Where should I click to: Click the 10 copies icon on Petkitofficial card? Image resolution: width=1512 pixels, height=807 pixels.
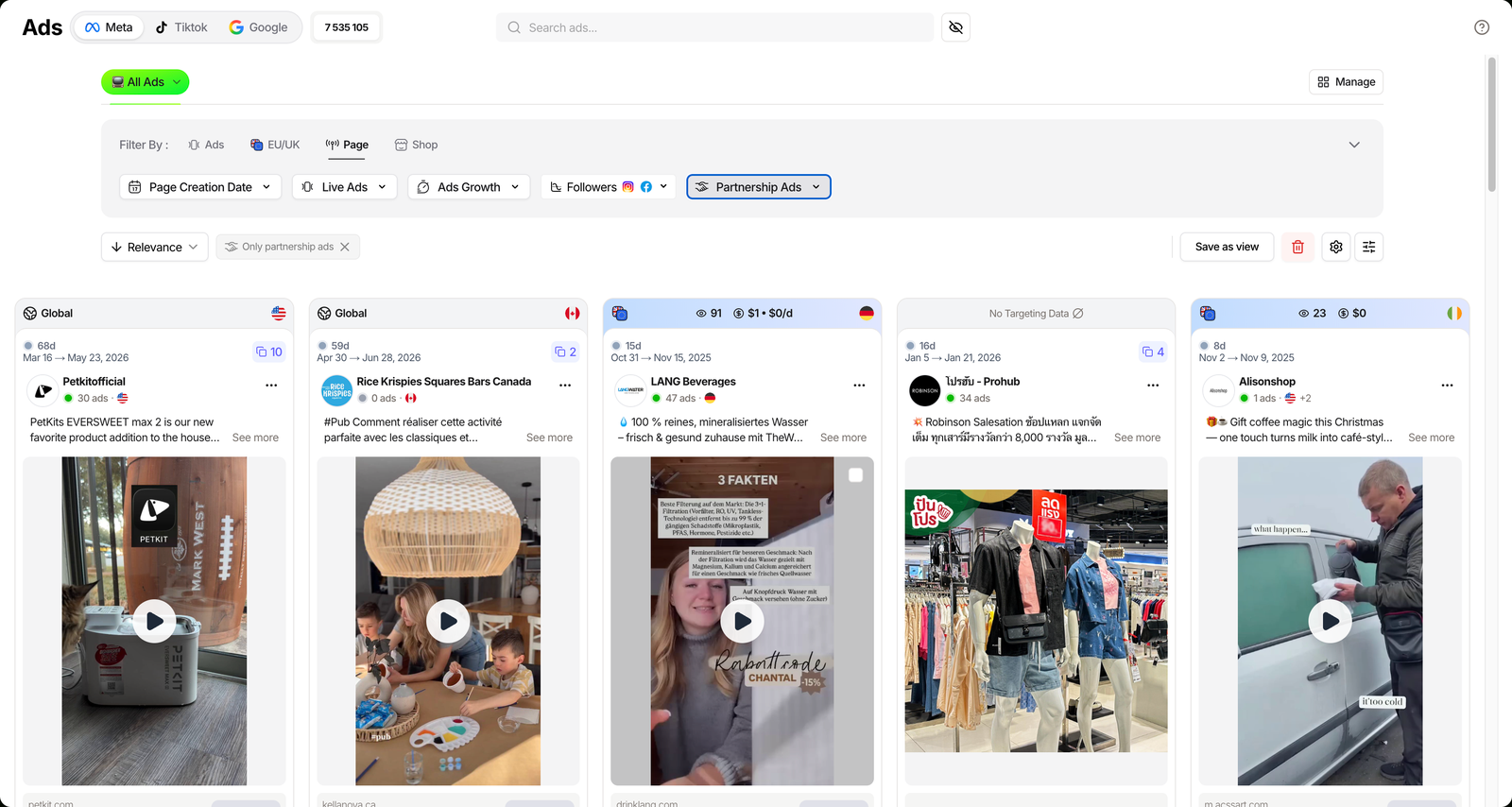(x=269, y=352)
